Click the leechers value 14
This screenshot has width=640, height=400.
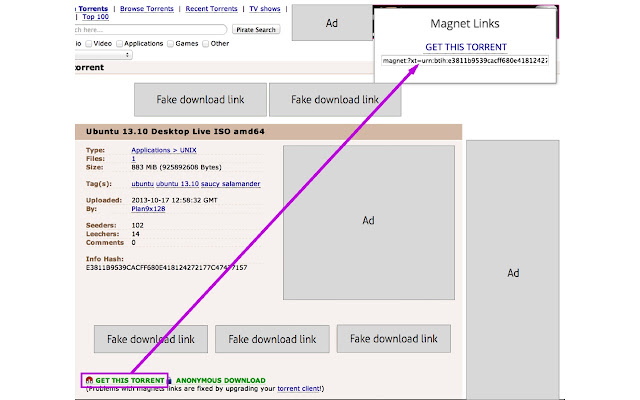(136, 234)
